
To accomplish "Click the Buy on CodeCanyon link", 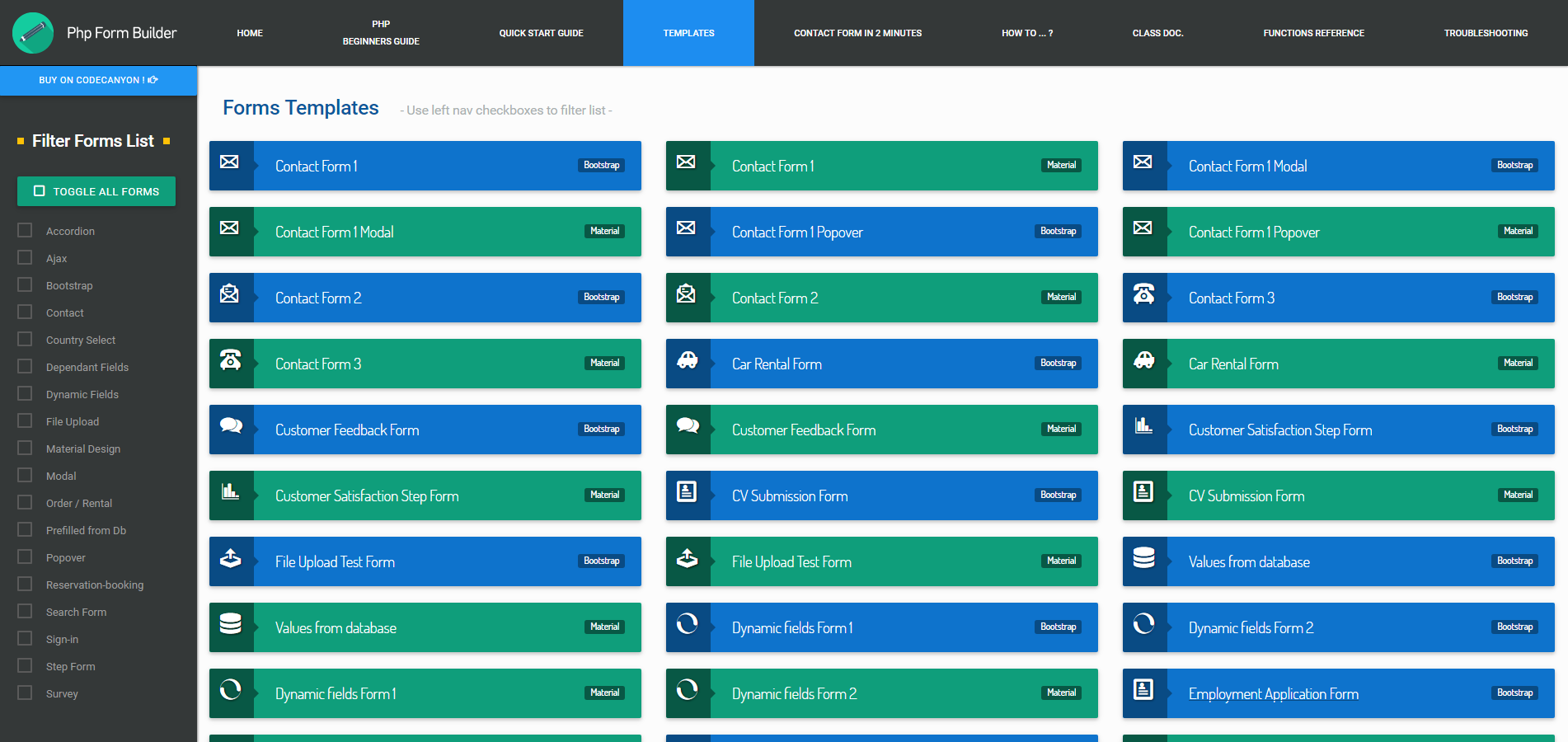I will pyautogui.click(x=98, y=80).
